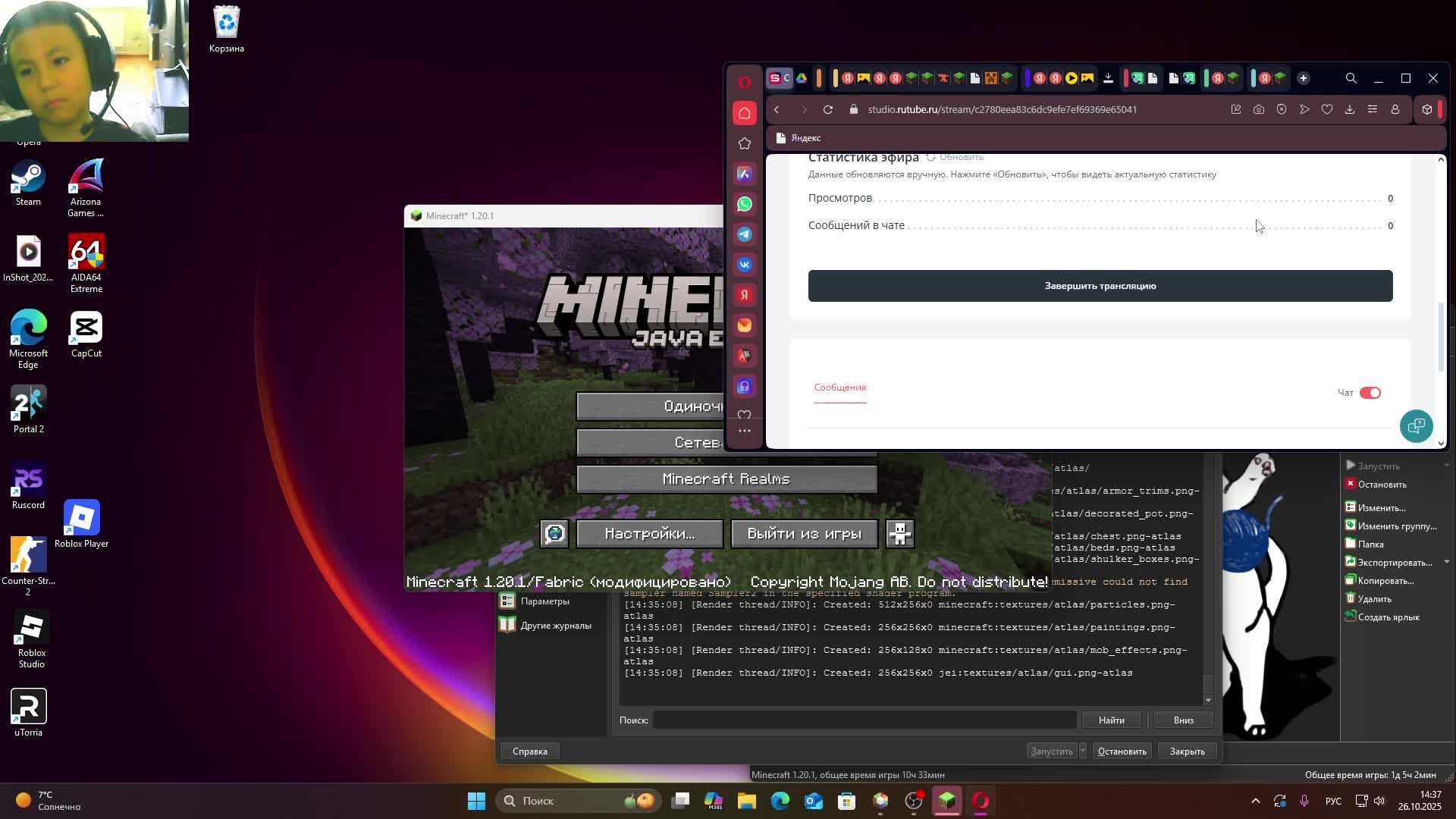This screenshot has height=819, width=1456.
Task: Open dropdown arrow beside Запустить button
Action: (x=1083, y=751)
